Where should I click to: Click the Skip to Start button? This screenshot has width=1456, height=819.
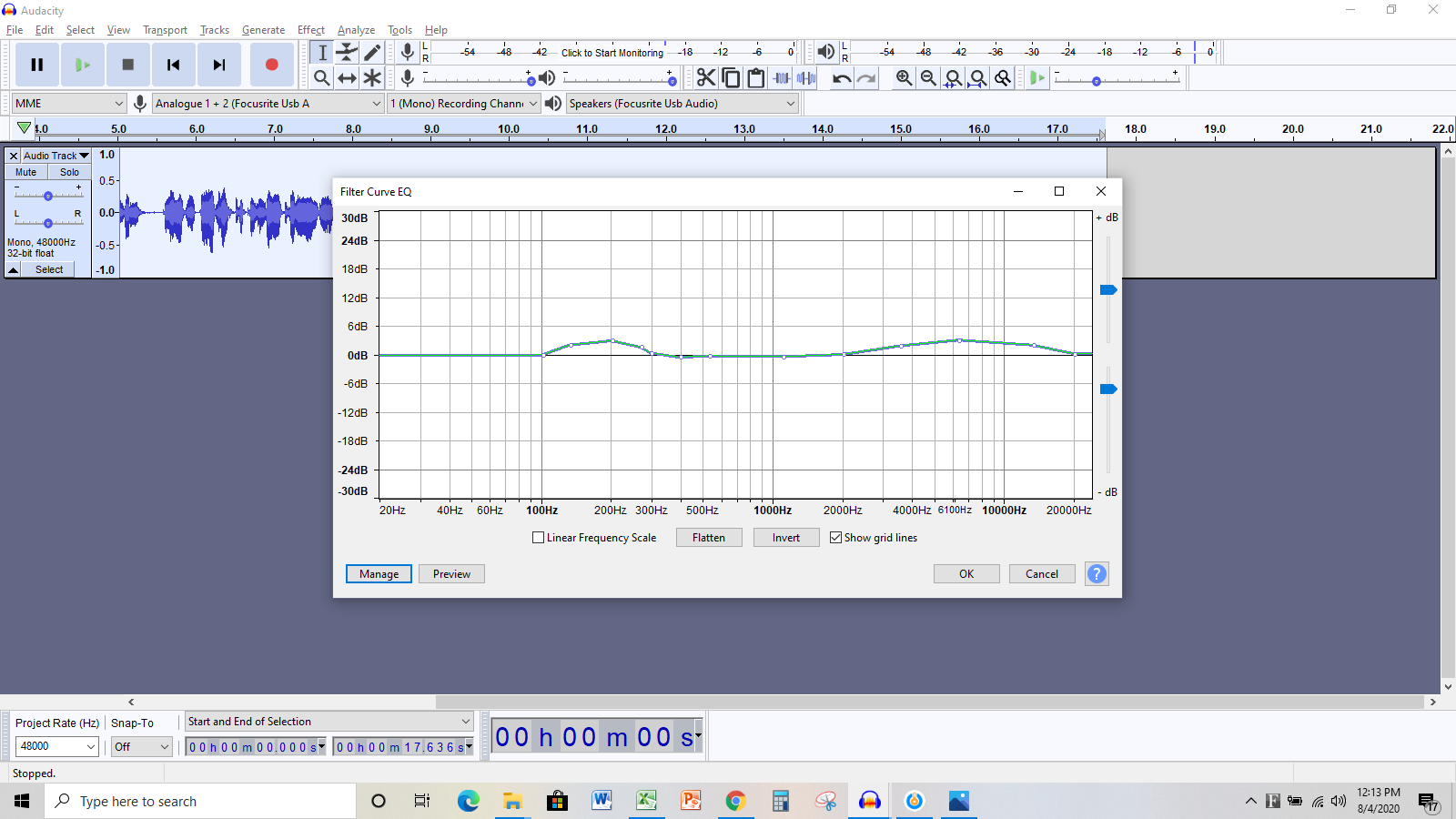[x=173, y=65]
